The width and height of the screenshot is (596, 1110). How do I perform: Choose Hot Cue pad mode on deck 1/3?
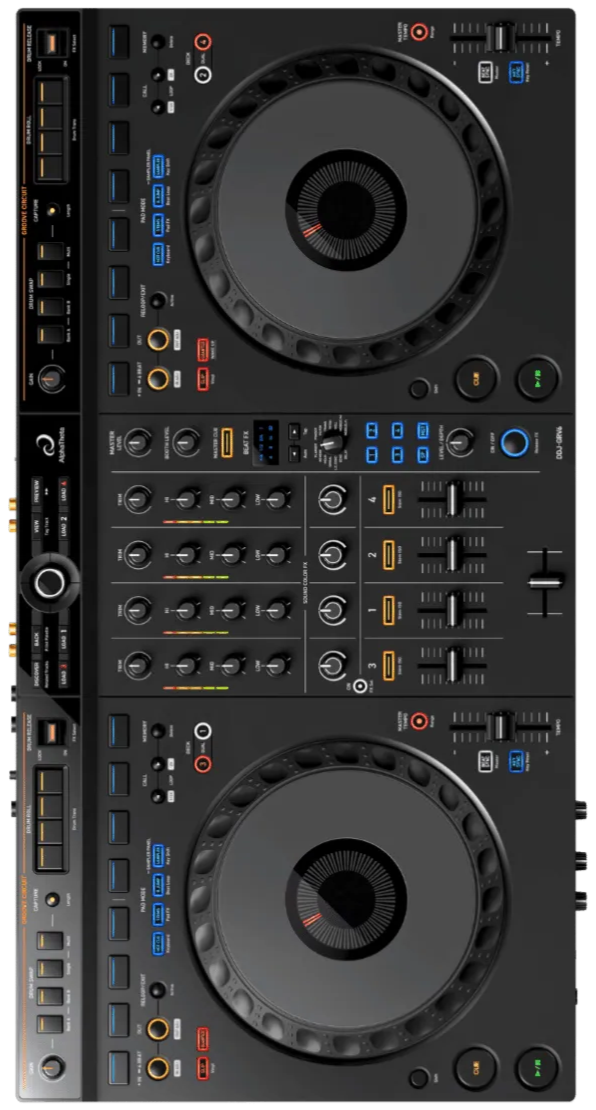(157, 944)
